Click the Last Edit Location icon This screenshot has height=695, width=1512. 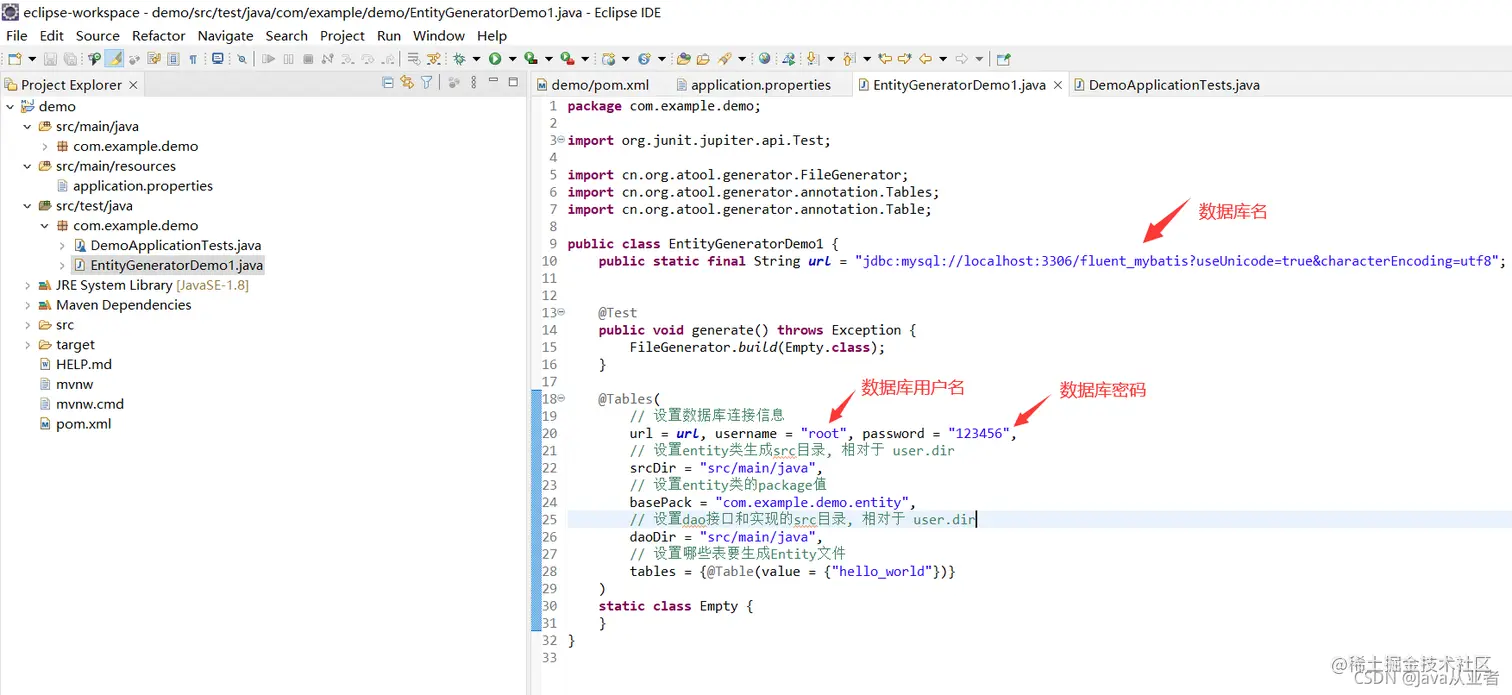[x=885, y=59]
